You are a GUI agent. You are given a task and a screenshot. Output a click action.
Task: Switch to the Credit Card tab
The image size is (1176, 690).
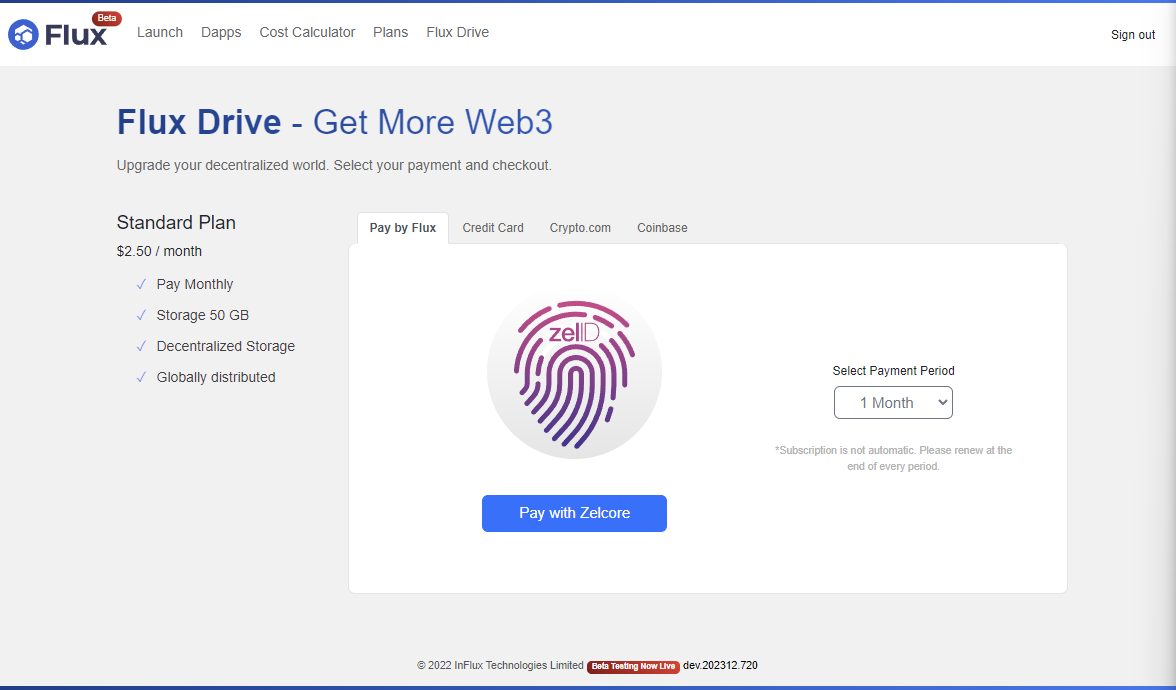point(493,228)
